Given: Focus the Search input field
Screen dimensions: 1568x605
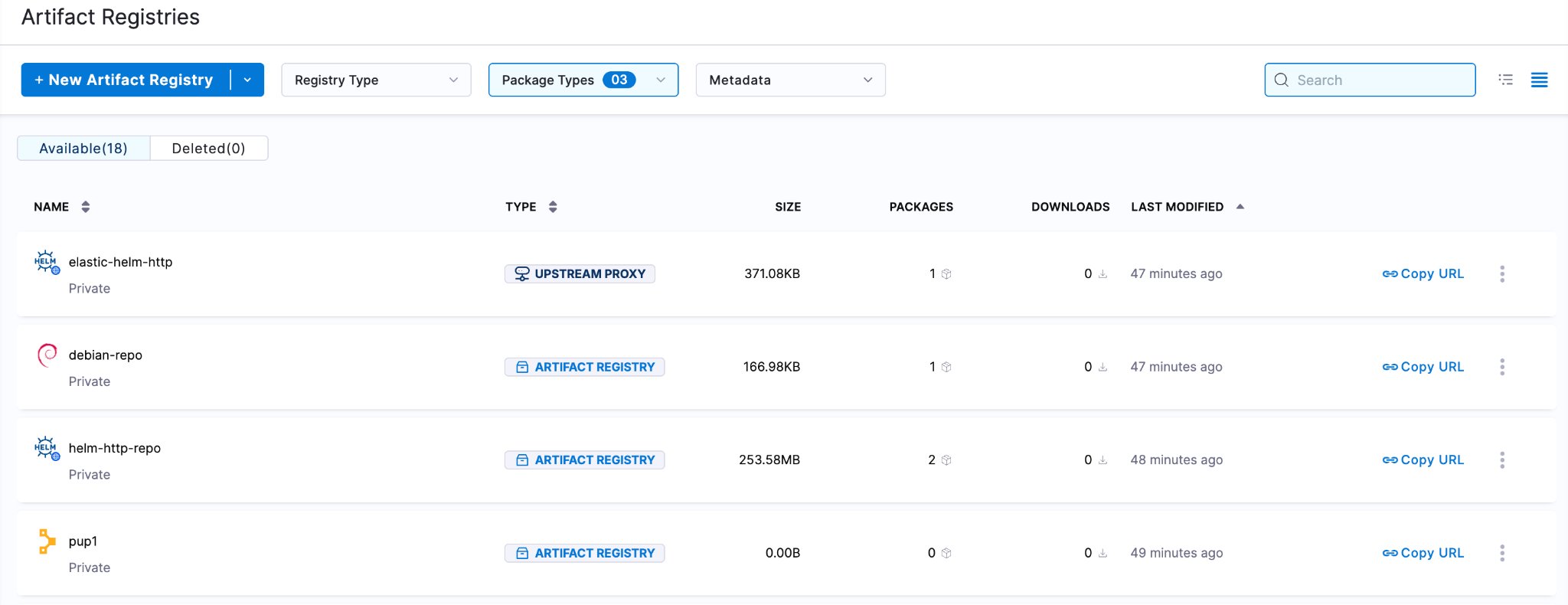Looking at the screenshot, I should click(1370, 80).
